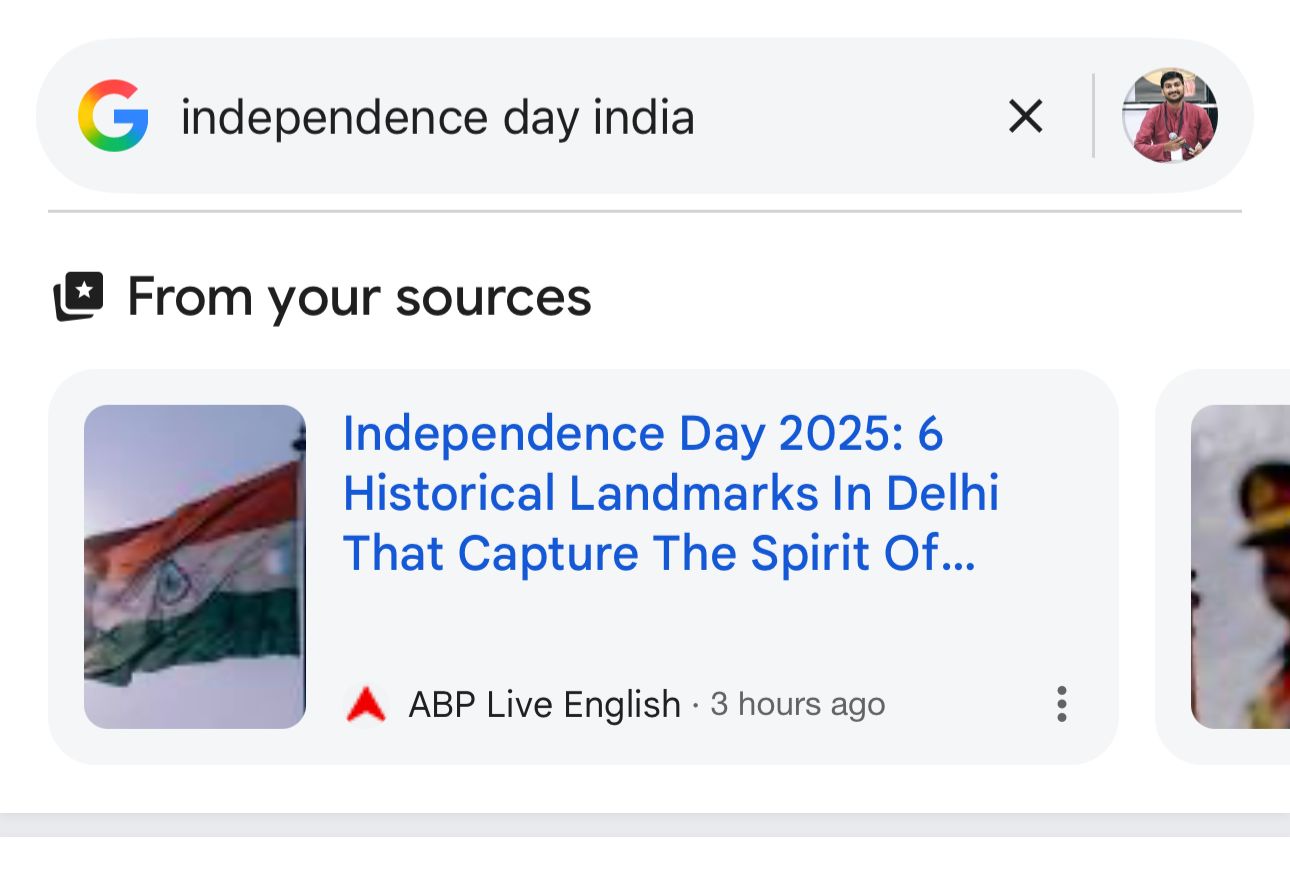Open the Indian flag article thumbnail
This screenshot has height=883, width=1290.
tap(195, 566)
